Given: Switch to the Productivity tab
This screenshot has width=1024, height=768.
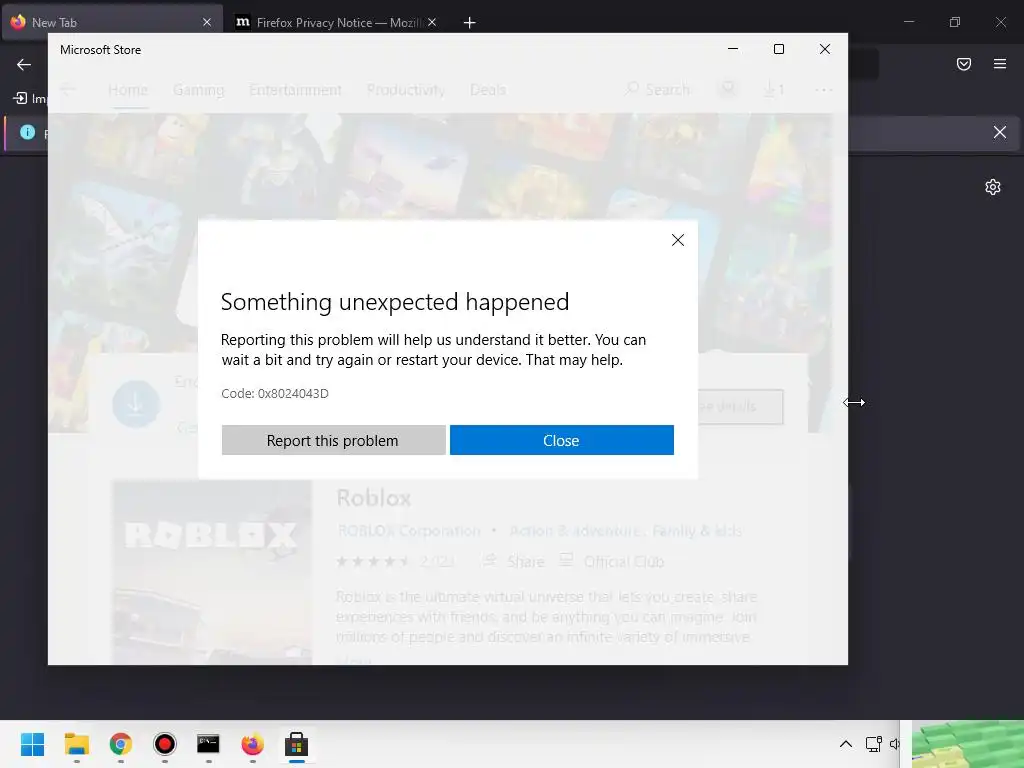Looking at the screenshot, I should pyautogui.click(x=406, y=89).
